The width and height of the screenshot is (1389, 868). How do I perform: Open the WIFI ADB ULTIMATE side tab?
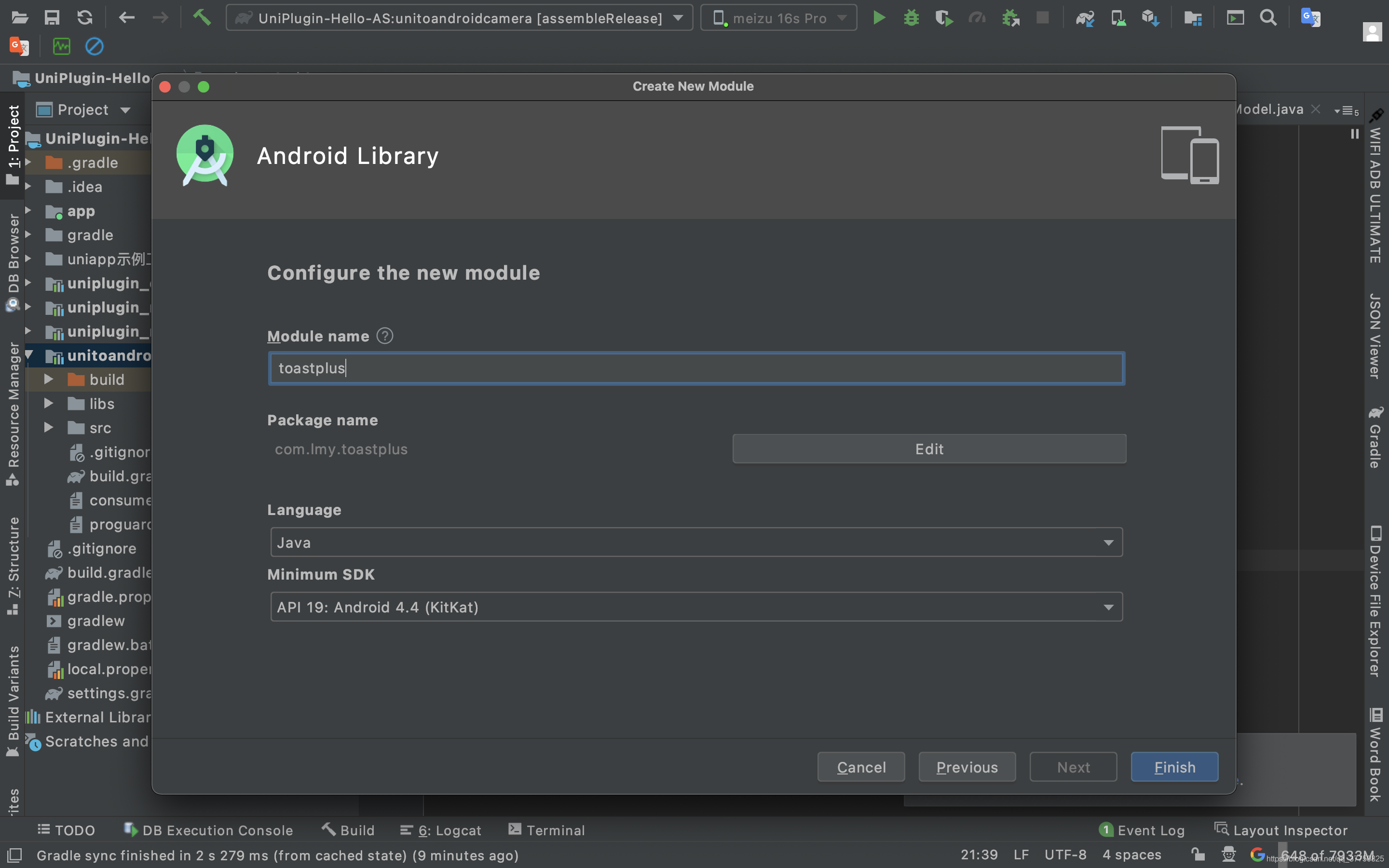(x=1375, y=186)
